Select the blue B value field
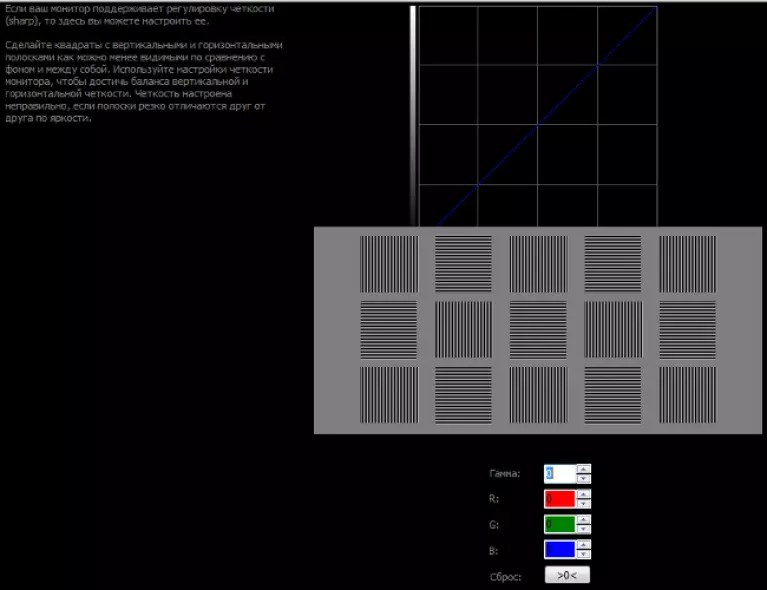Screen dimensions: 767x590 [x=560, y=549]
